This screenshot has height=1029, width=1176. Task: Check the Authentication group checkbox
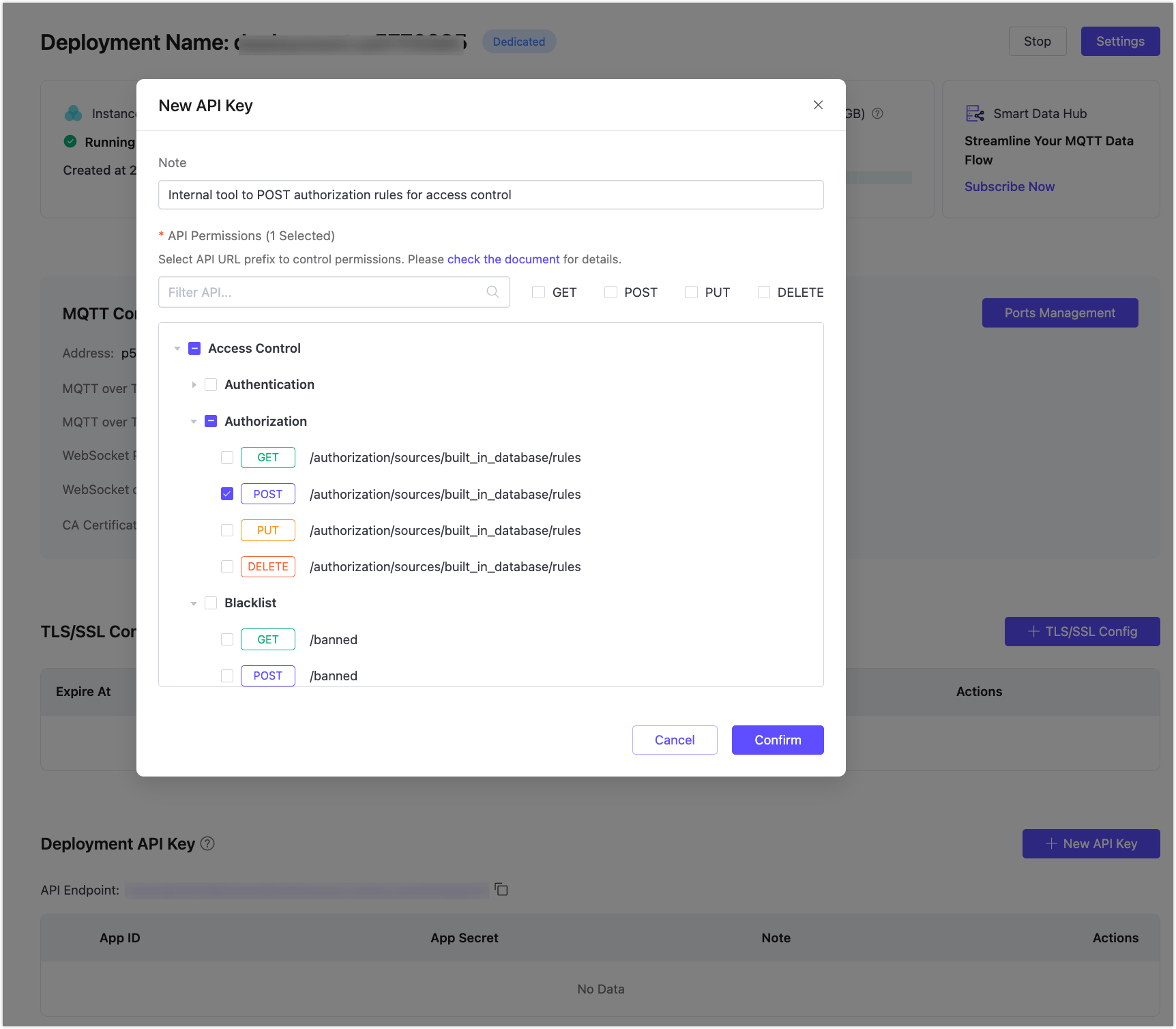click(x=211, y=385)
